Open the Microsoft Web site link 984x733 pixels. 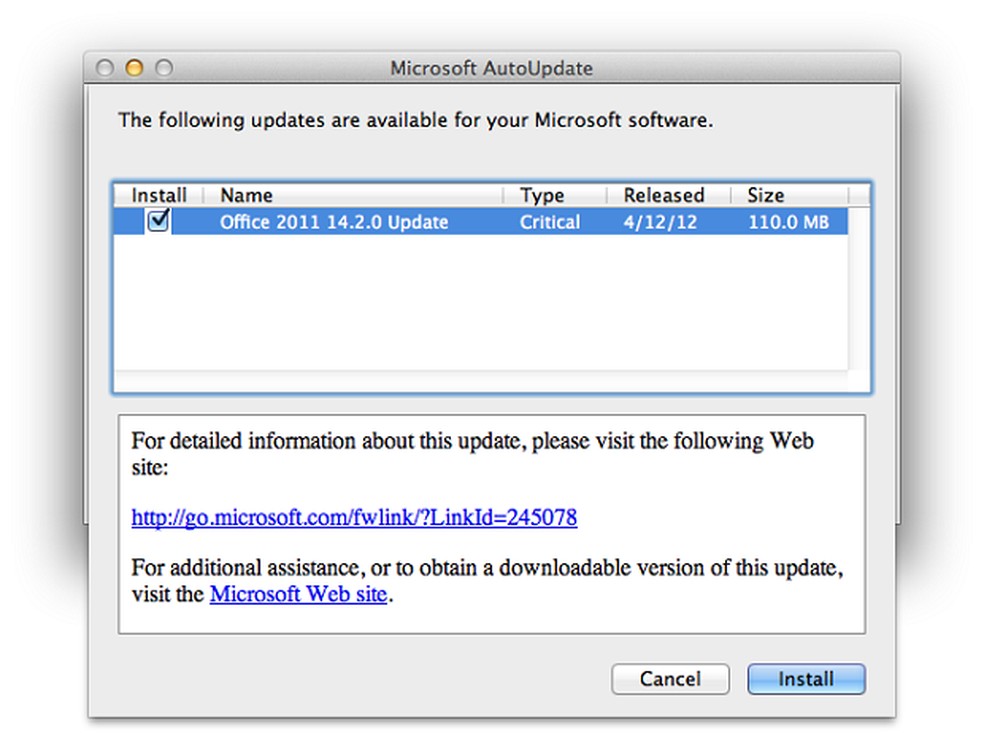[297, 595]
